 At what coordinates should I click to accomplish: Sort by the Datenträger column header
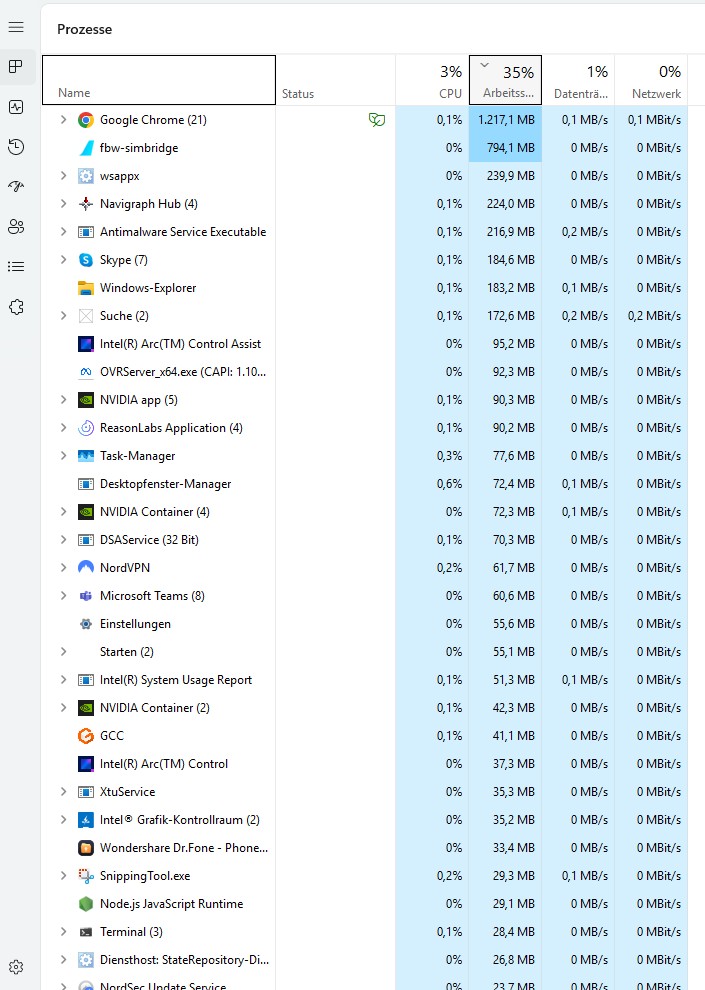[x=578, y=80]
